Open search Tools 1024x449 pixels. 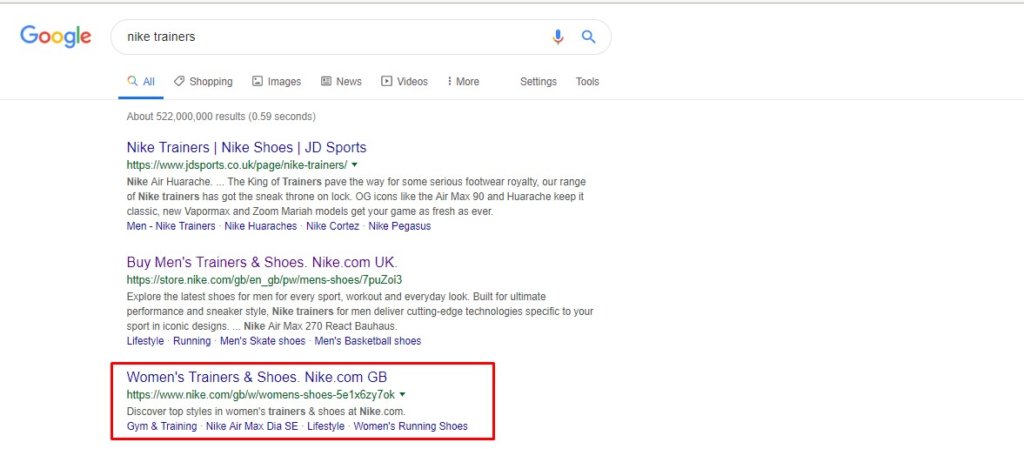[587, 82]
